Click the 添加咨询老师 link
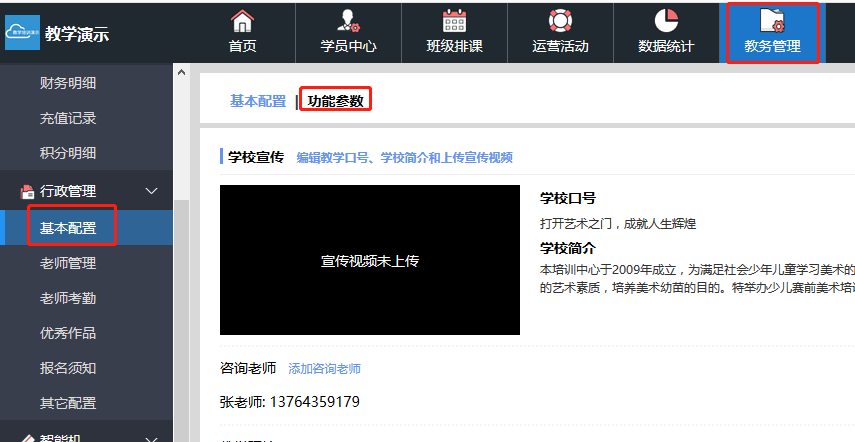This screenshot has width=855, height=442. point(324,369)
